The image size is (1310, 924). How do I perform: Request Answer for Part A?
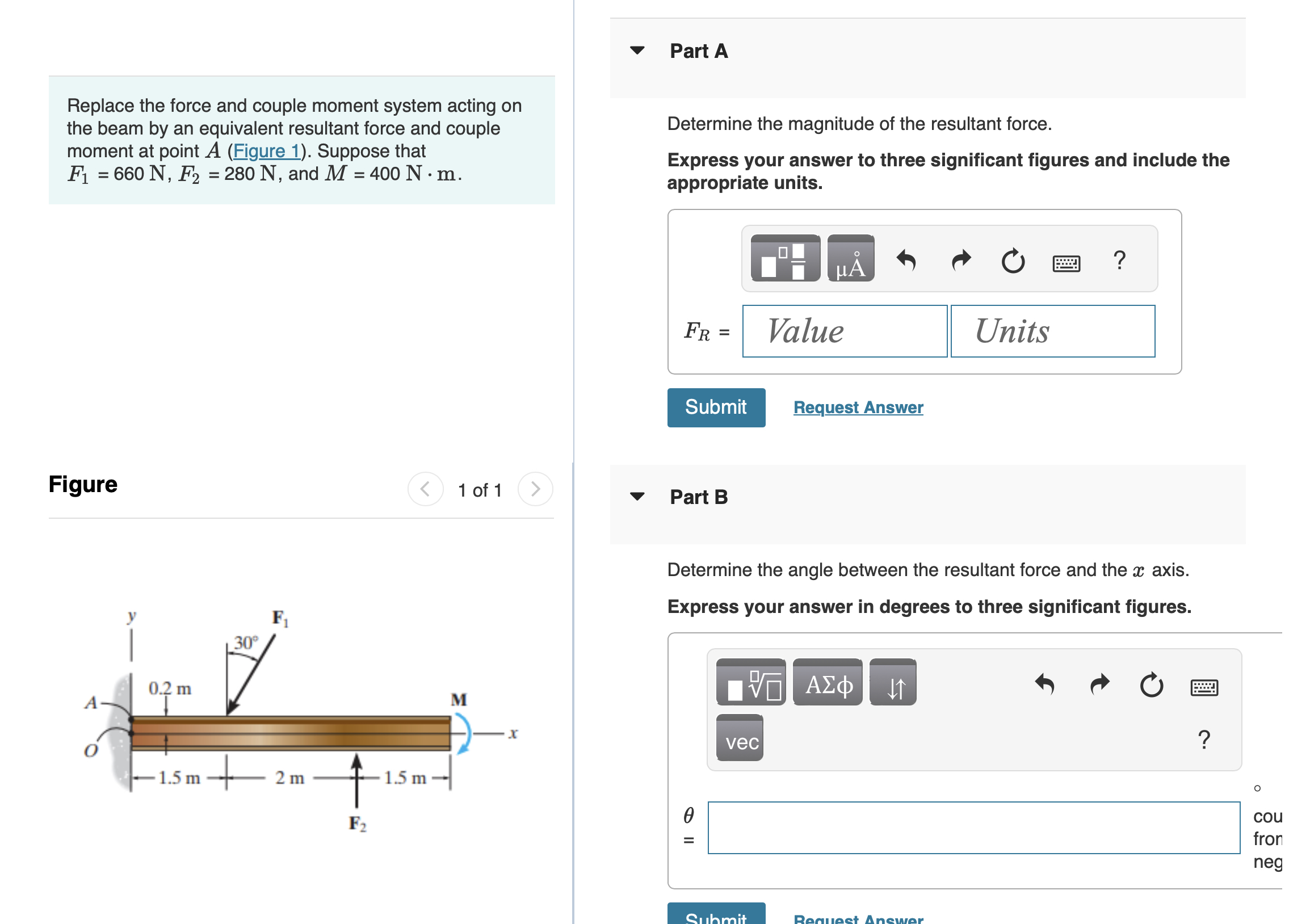tap(858, 407)
